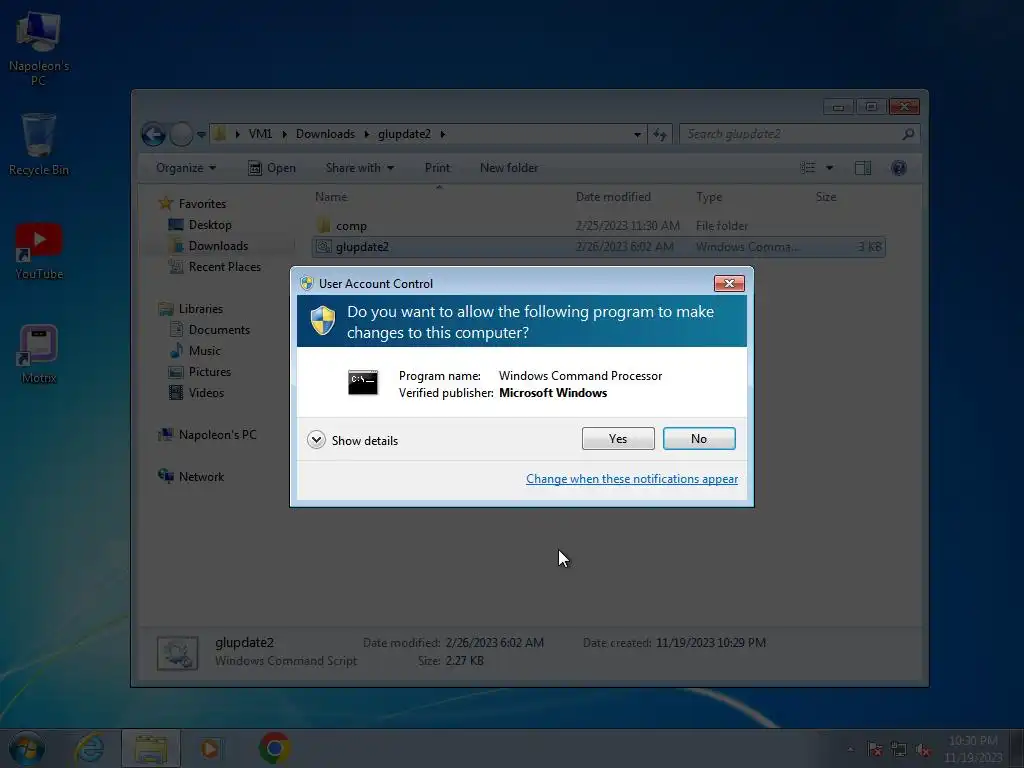Open address bar history dropdown
The image size is (1024, 768).
point(637,135)
